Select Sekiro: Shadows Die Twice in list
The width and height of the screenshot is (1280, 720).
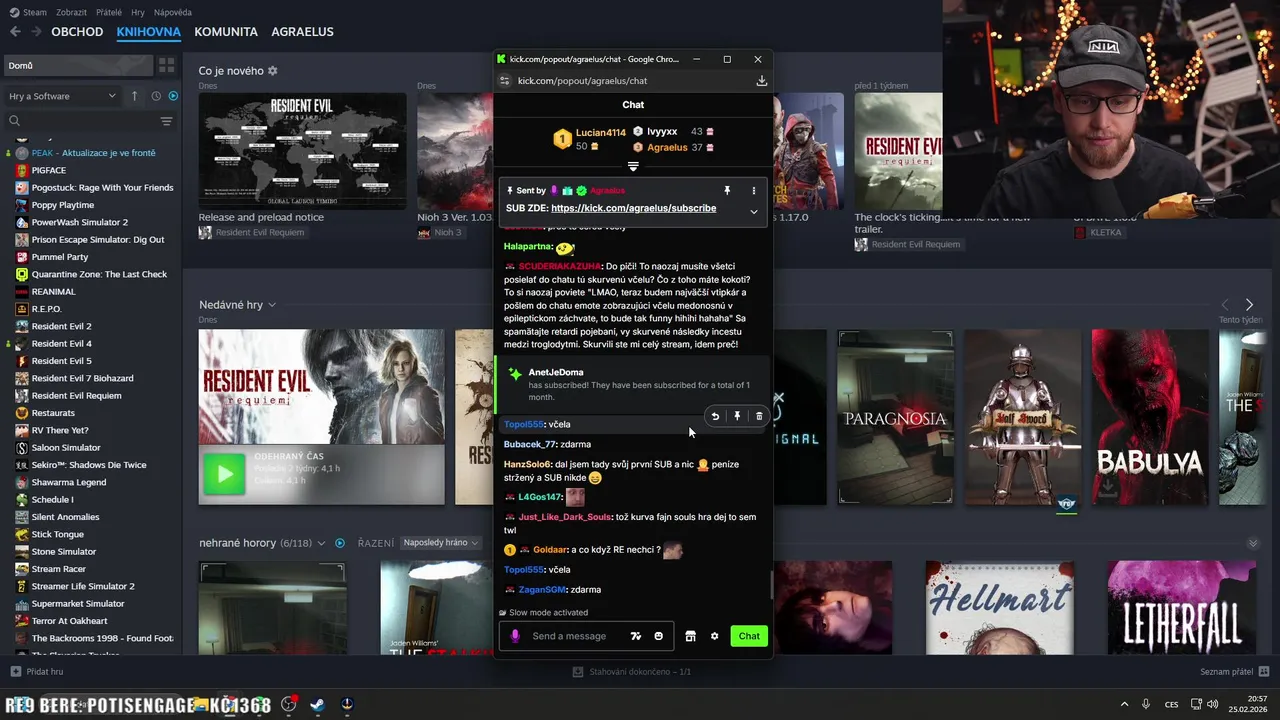pyautogui.click(x=89, y=465)
